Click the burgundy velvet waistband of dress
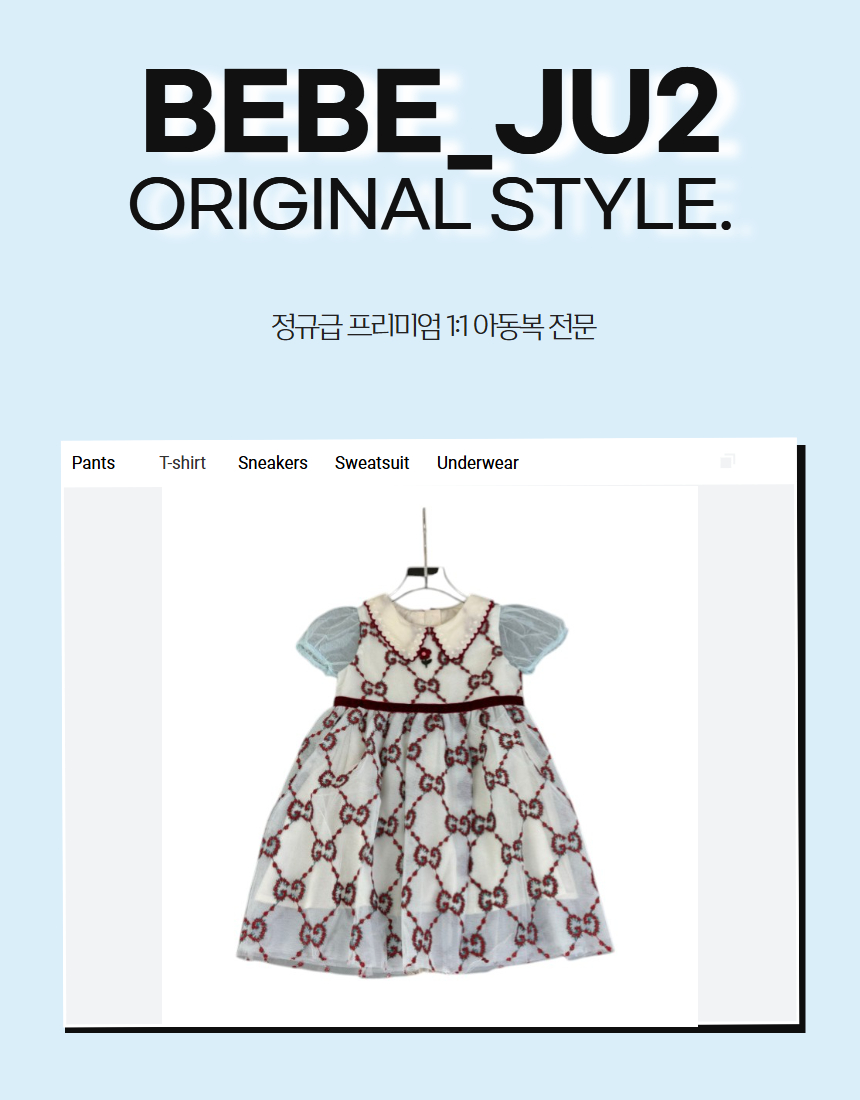 (x=428, y=702)
